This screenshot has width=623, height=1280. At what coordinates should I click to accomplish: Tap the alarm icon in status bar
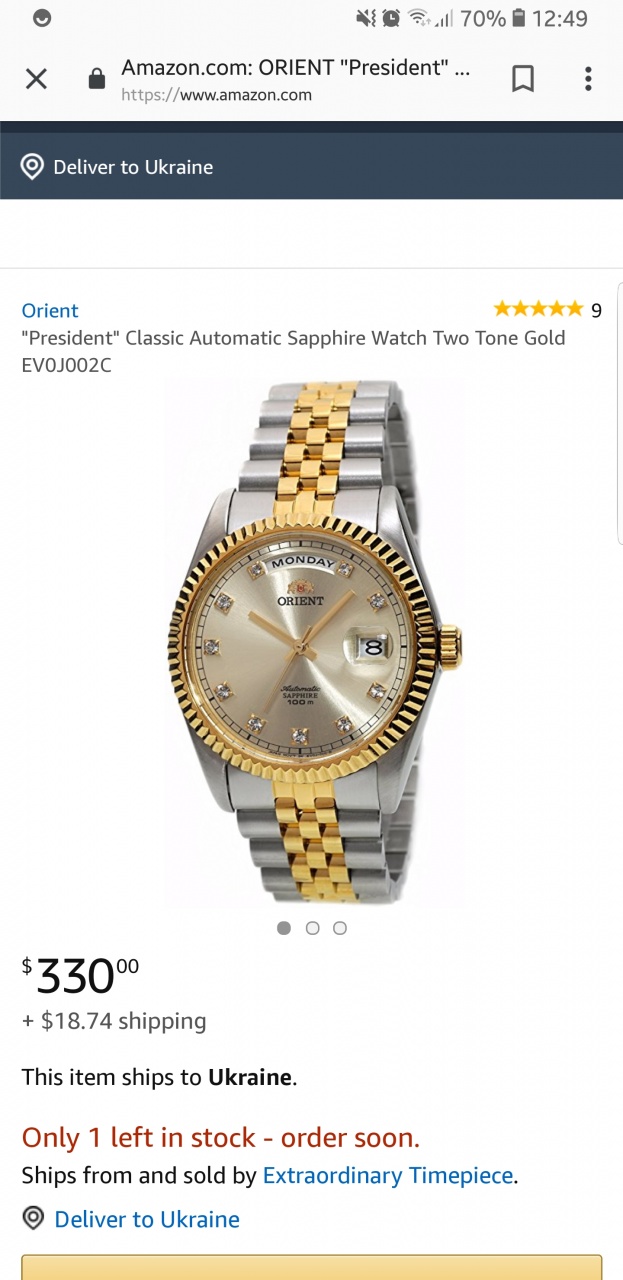click(391, 18)
